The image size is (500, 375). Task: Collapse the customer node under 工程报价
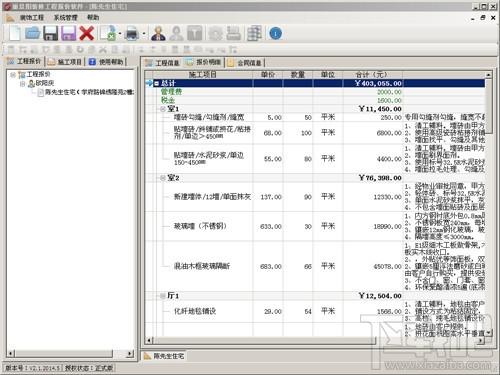[23, 84]
